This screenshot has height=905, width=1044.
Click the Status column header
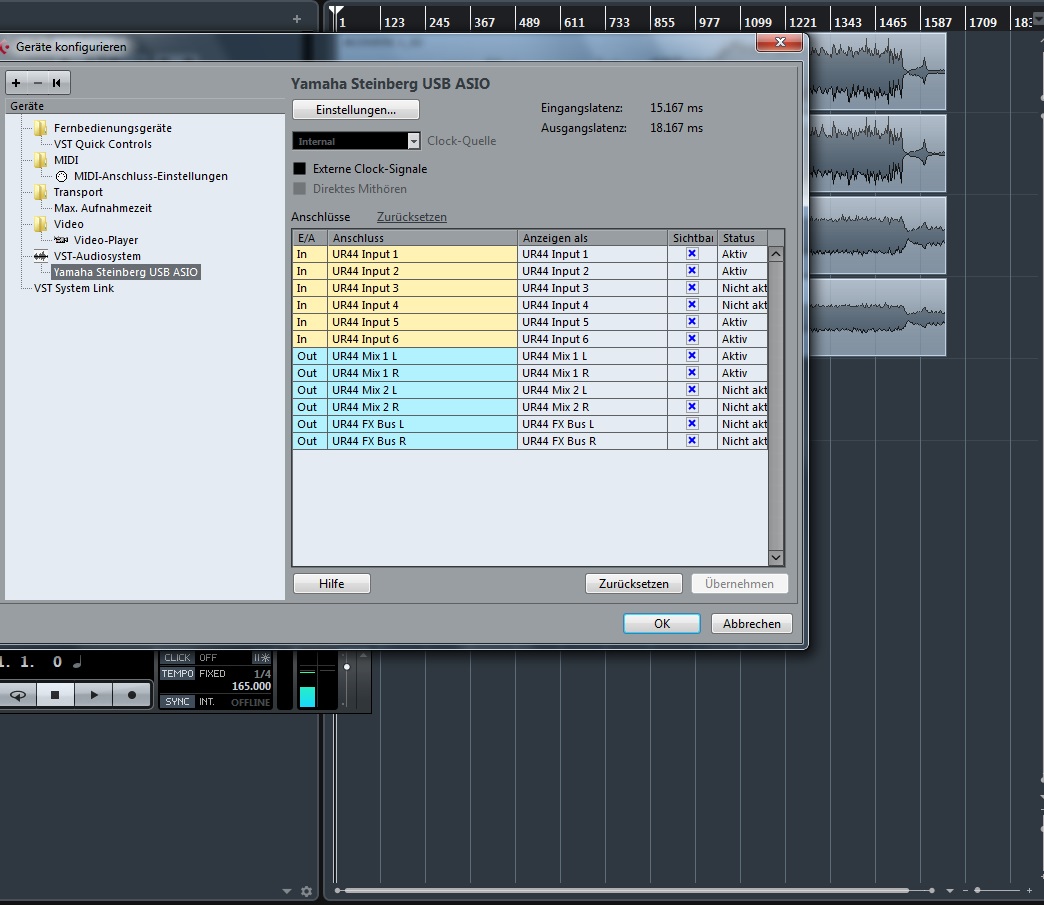742,238
